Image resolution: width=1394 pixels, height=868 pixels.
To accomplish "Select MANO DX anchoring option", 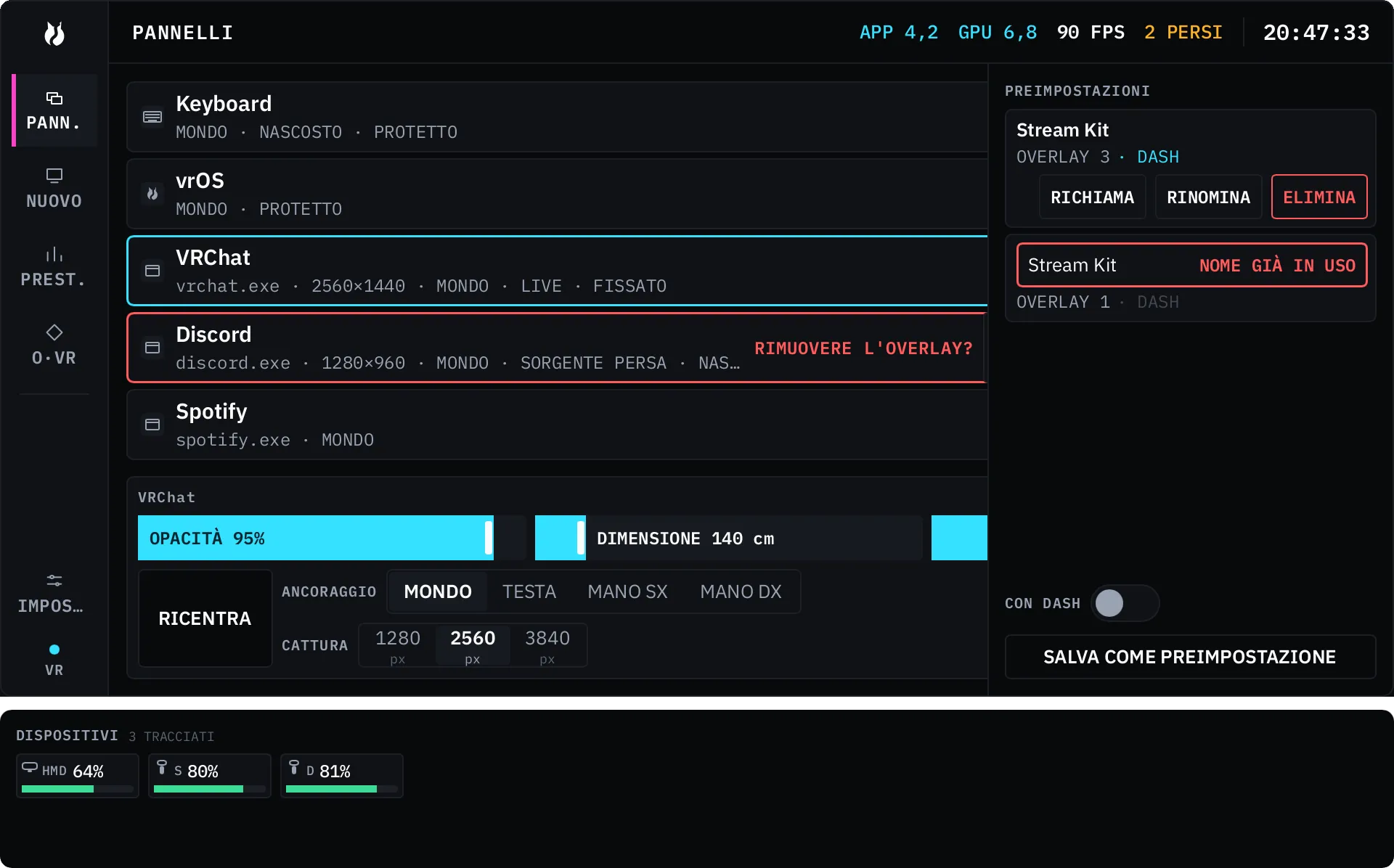I will (741, 591).
